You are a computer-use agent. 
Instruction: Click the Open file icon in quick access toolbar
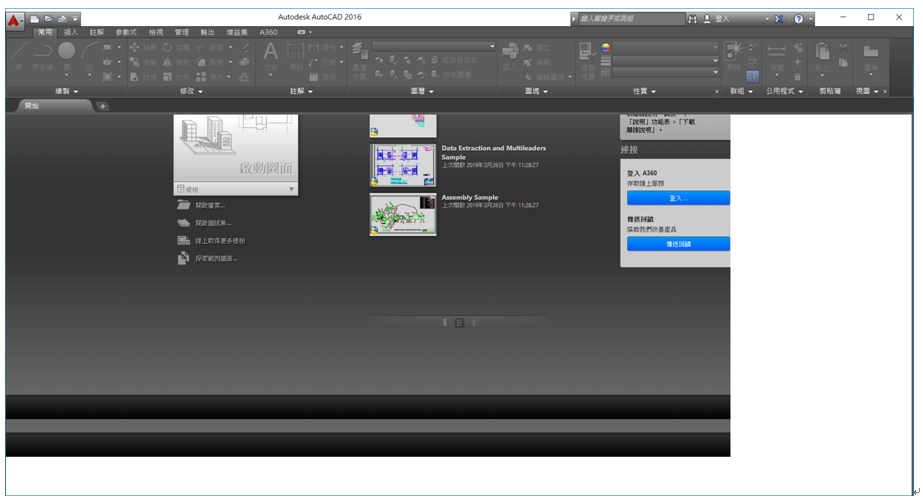coord(48,19)
